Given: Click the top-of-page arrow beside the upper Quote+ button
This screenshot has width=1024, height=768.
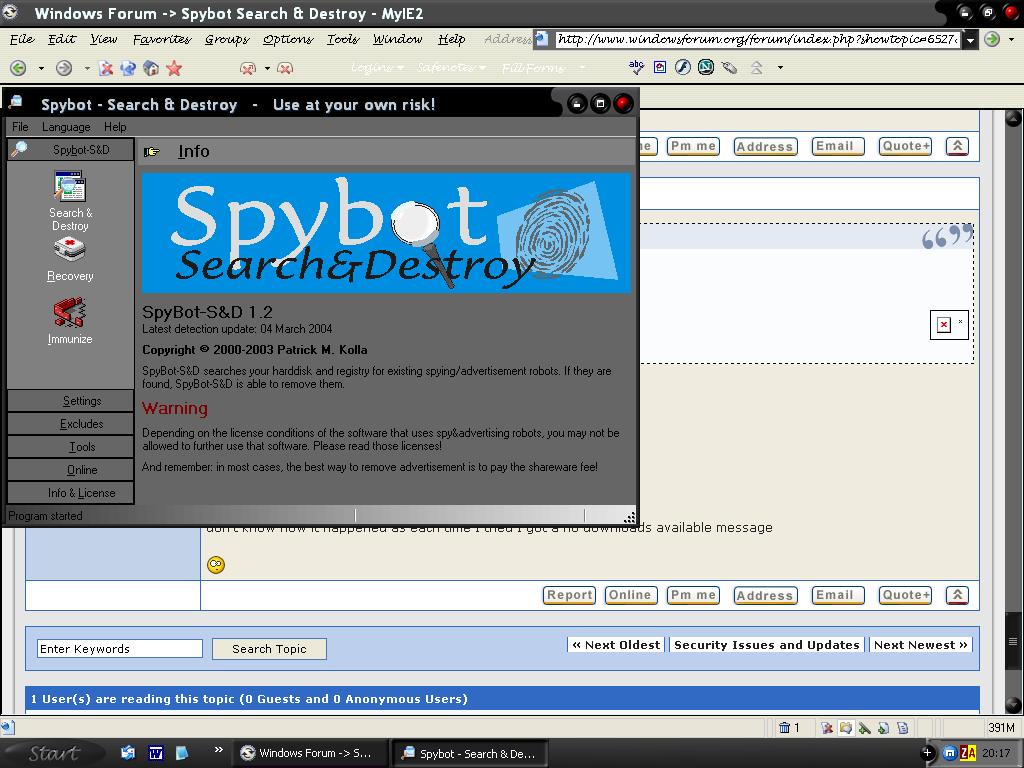Looking at the screenshot, I should 957,146.
